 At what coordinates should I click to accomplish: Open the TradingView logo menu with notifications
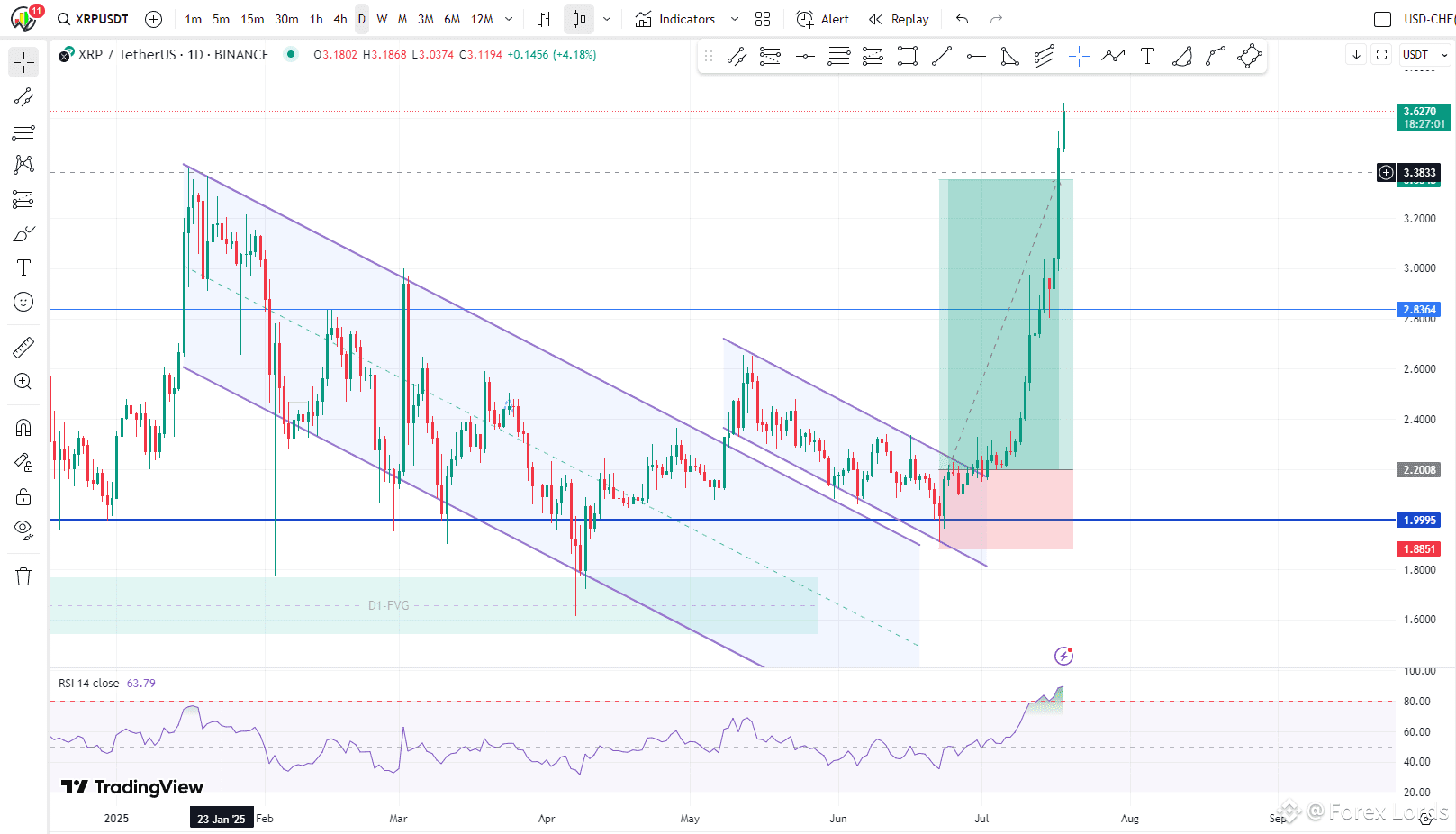(23, 18)
